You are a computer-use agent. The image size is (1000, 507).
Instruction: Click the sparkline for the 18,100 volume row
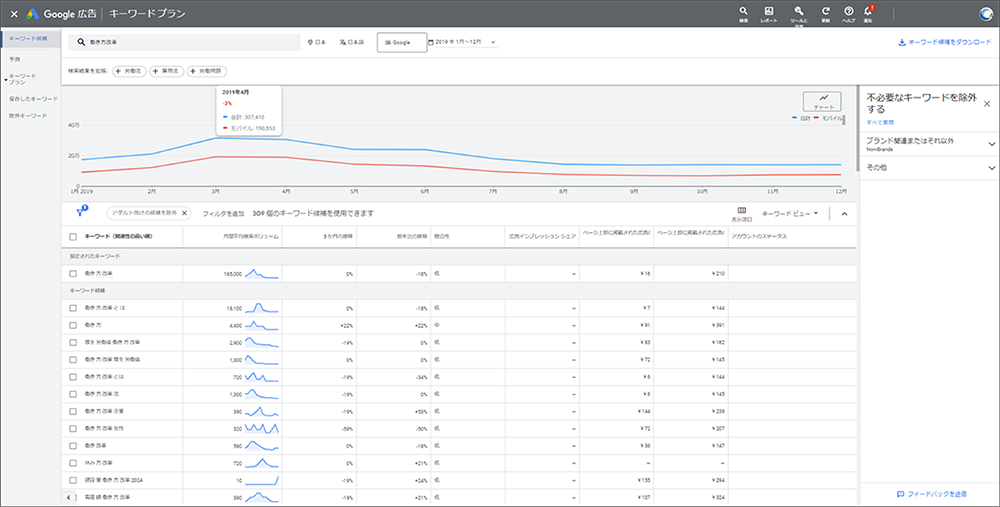tap(262, 308)
